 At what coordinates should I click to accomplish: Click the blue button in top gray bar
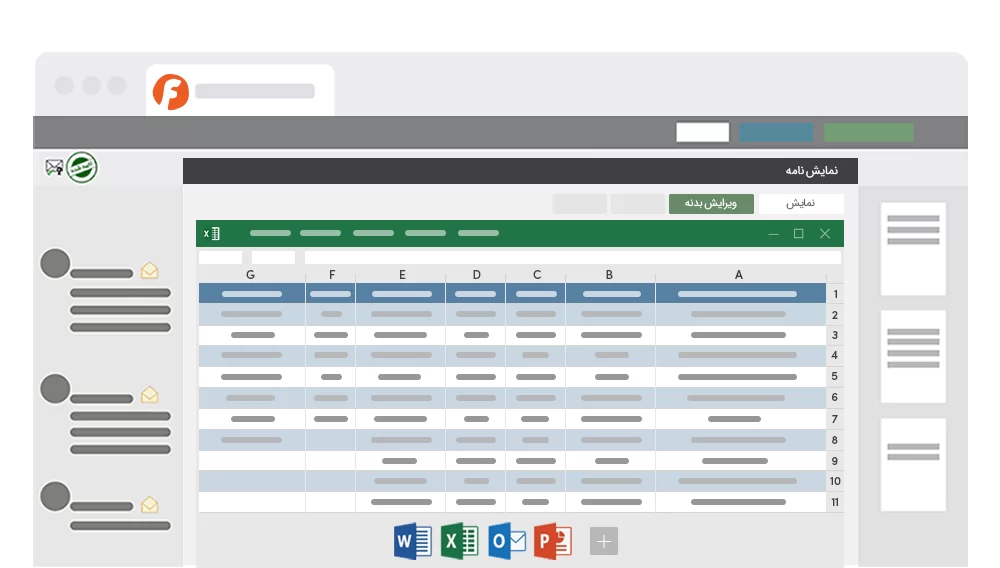(x=776, y=132)
